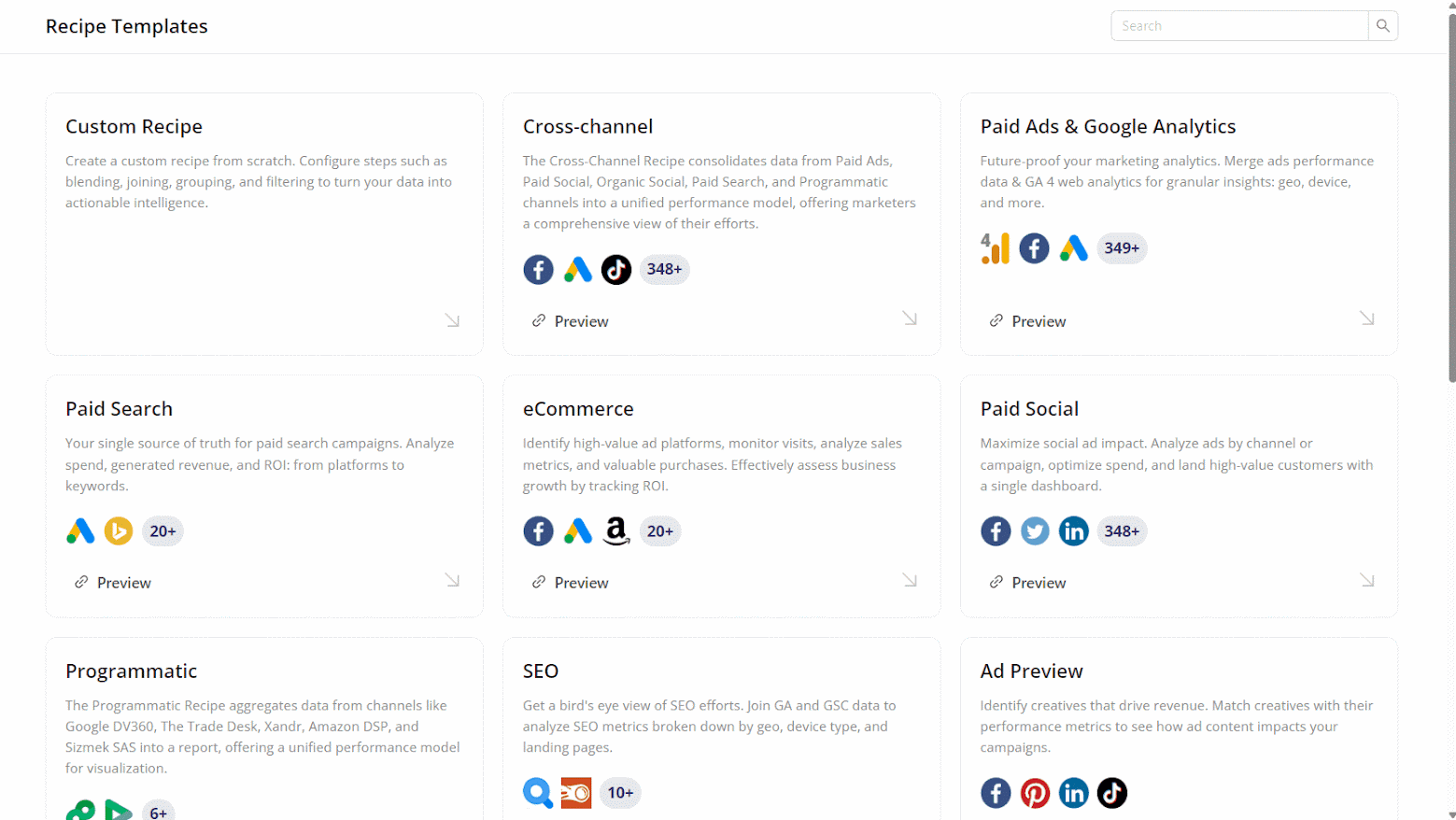Click the Custom Recipe card arrow
1456x820 pixels.
(452, 320)
